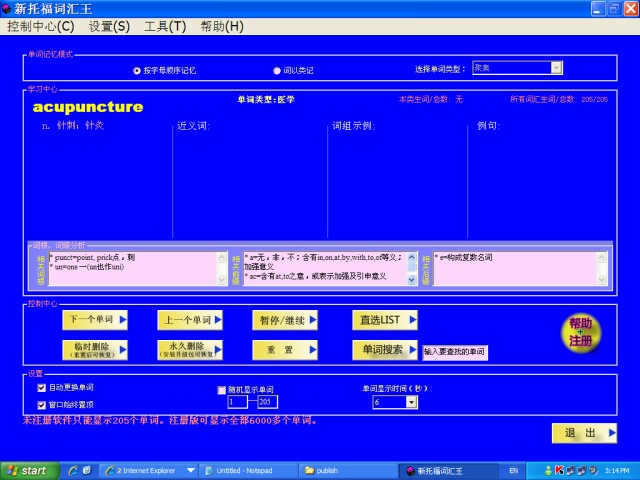Click down arrow of 相关前缀 scrollbar
640x480 pixels.
pos(411,280)
